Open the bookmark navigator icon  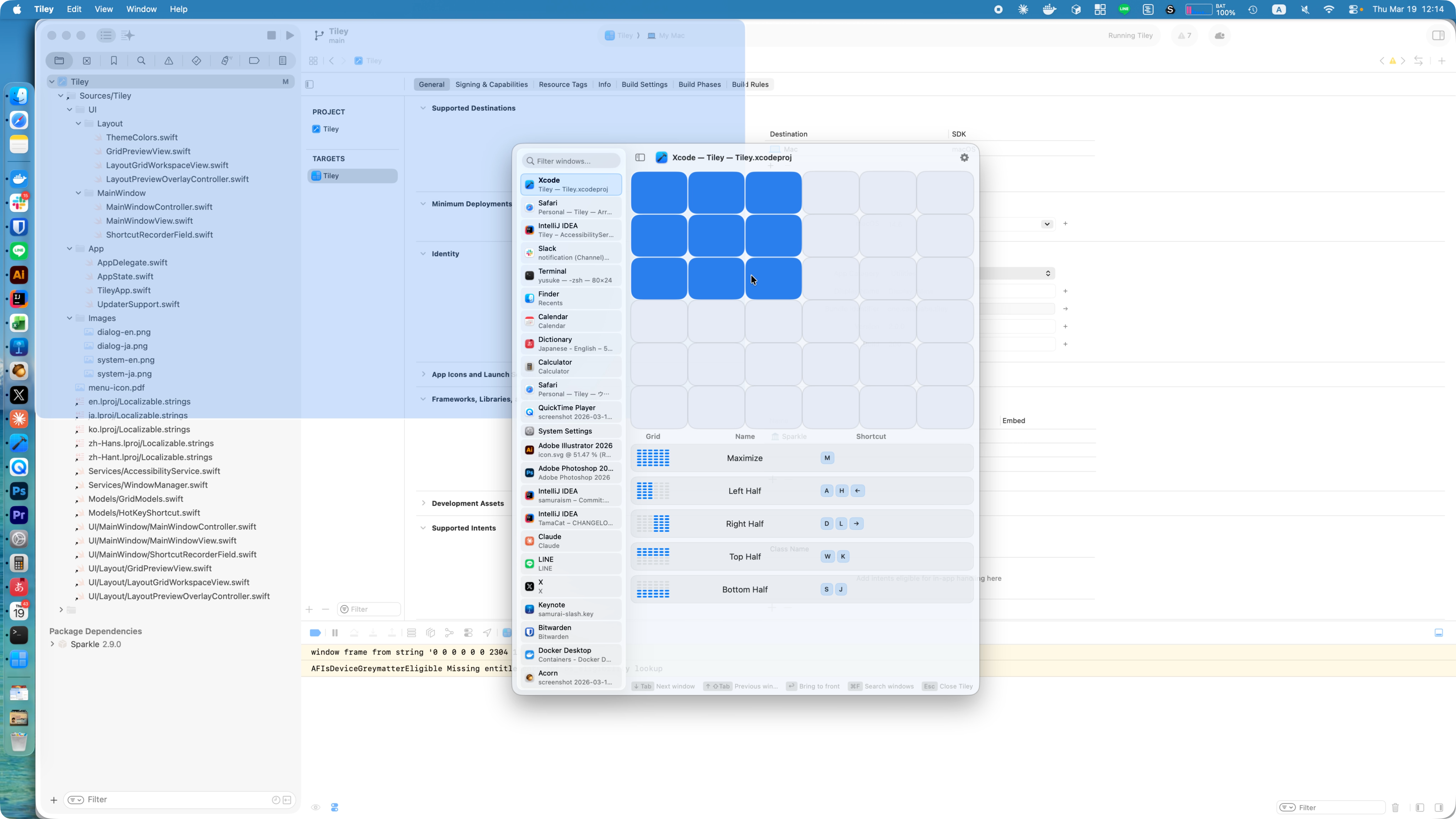point(114,60)
